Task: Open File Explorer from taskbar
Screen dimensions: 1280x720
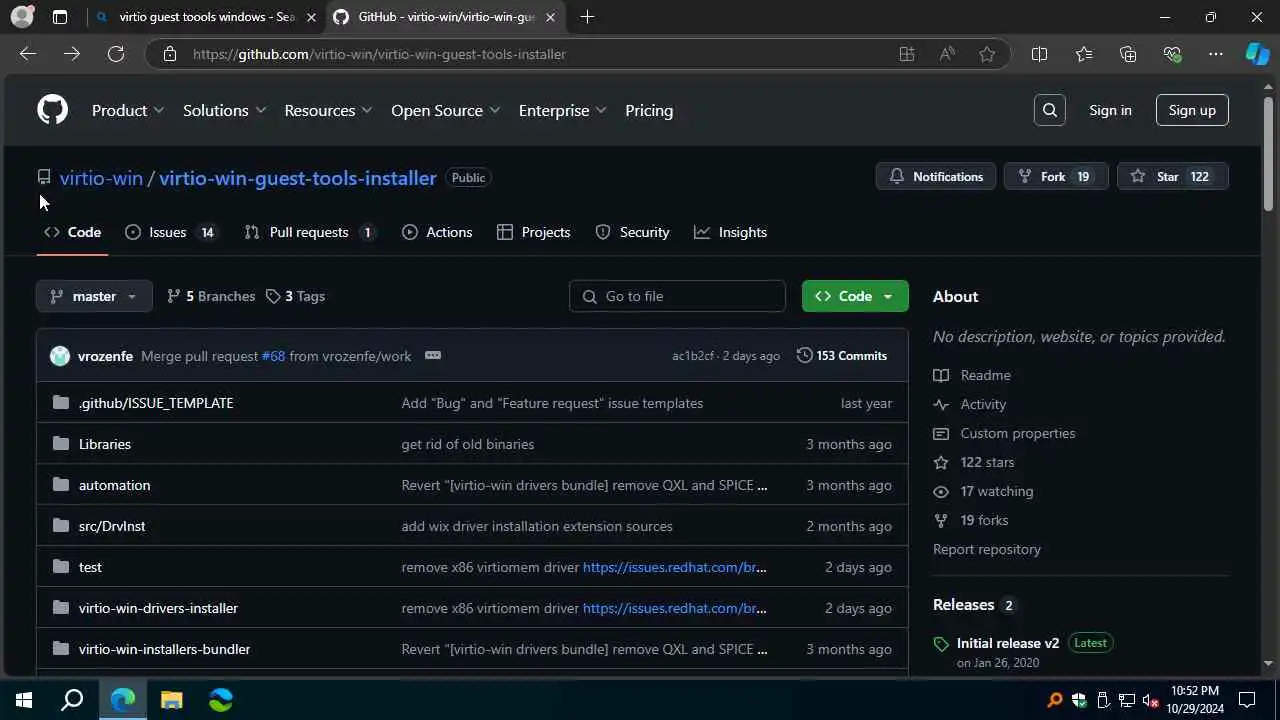Action: [172, 700]
